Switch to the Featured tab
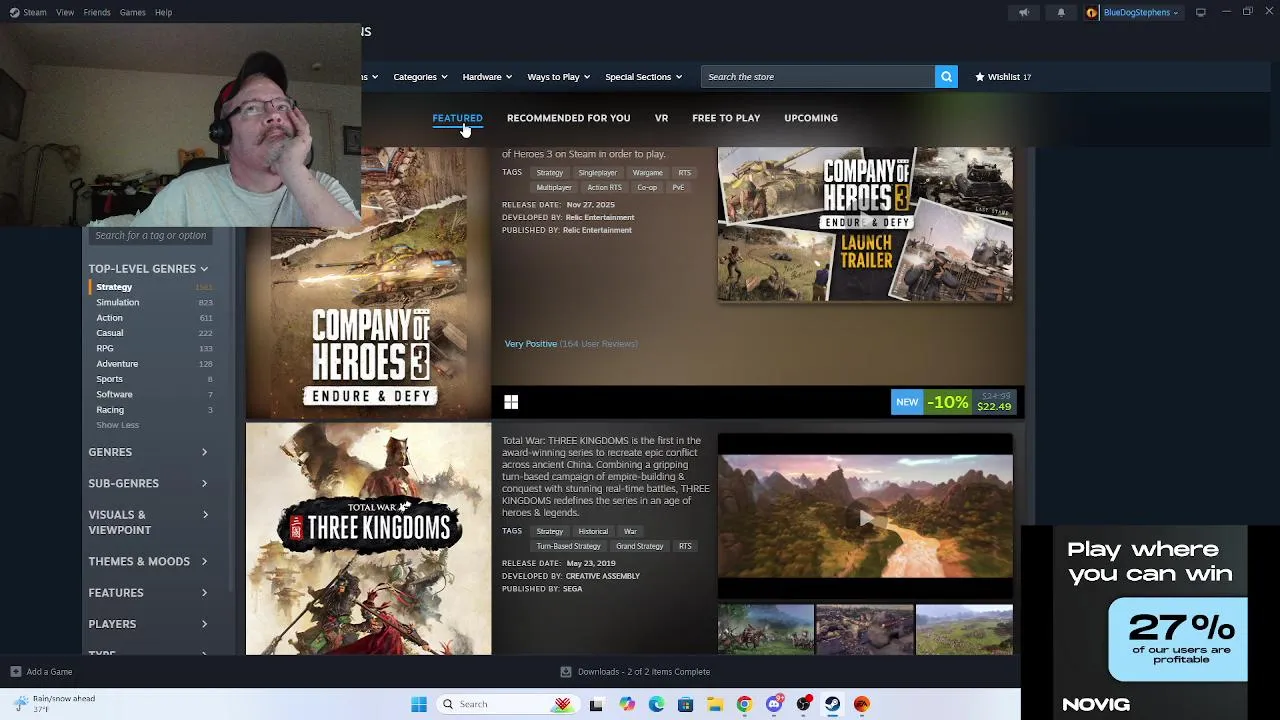Image resolution: width=1280 pixels, height=720 pixels. [x=457, y=118]
